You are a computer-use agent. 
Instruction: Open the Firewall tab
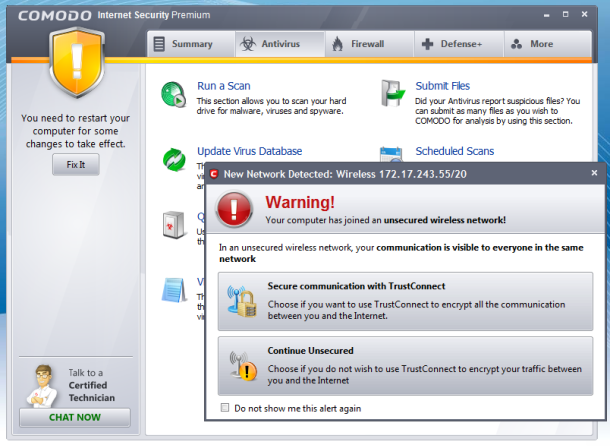(369, 44)
